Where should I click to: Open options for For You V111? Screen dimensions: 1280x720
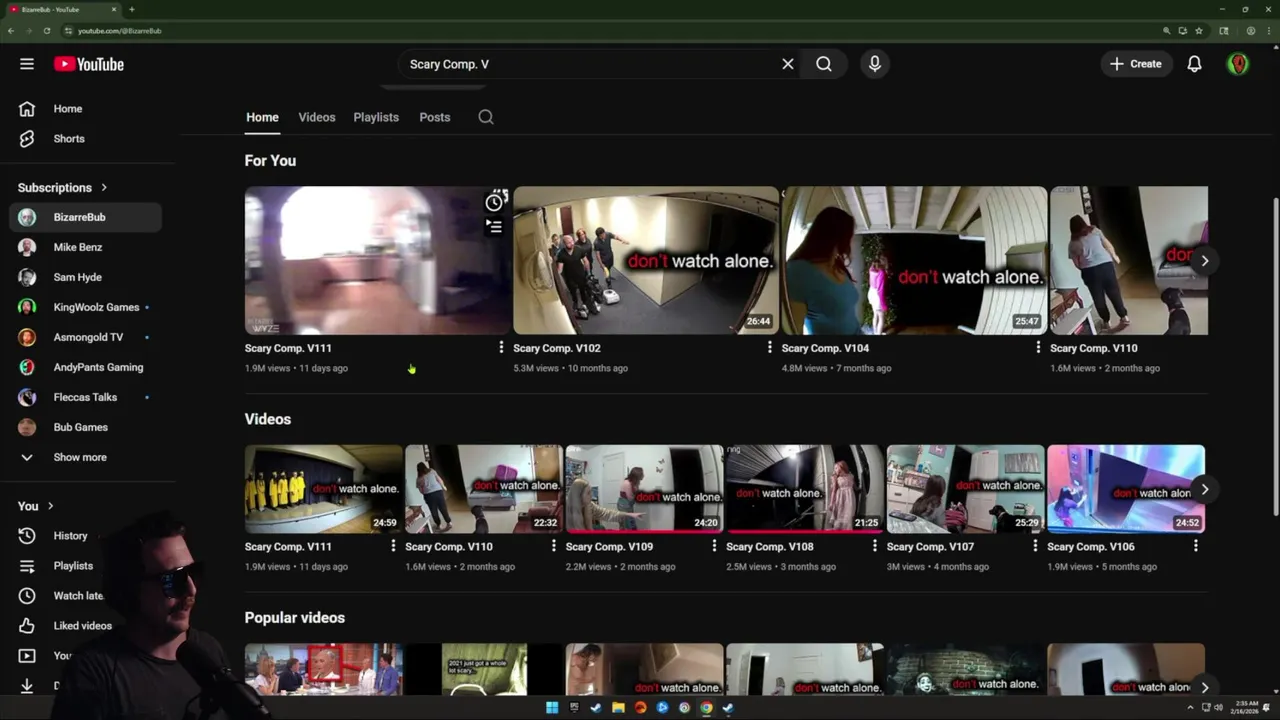[x=501, y=348]
